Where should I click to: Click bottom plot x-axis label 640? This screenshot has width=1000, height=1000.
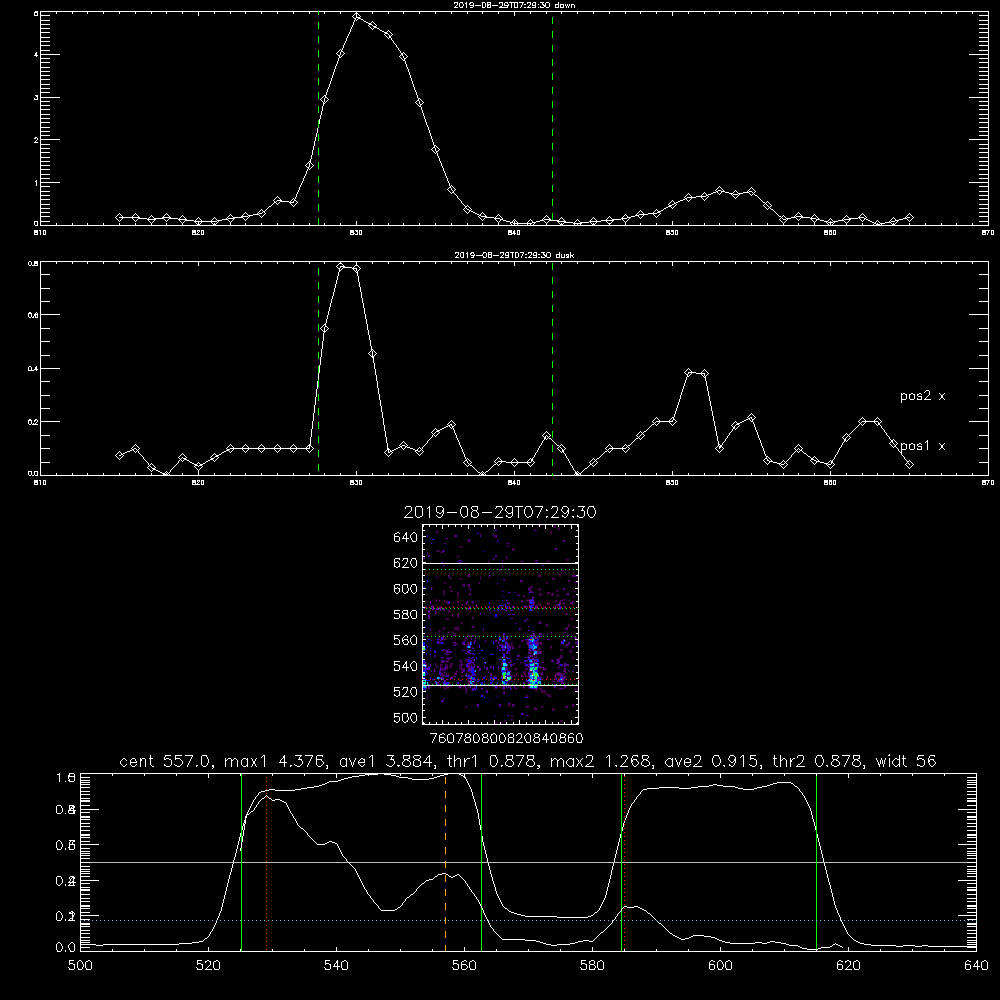[x=976, y=966]
